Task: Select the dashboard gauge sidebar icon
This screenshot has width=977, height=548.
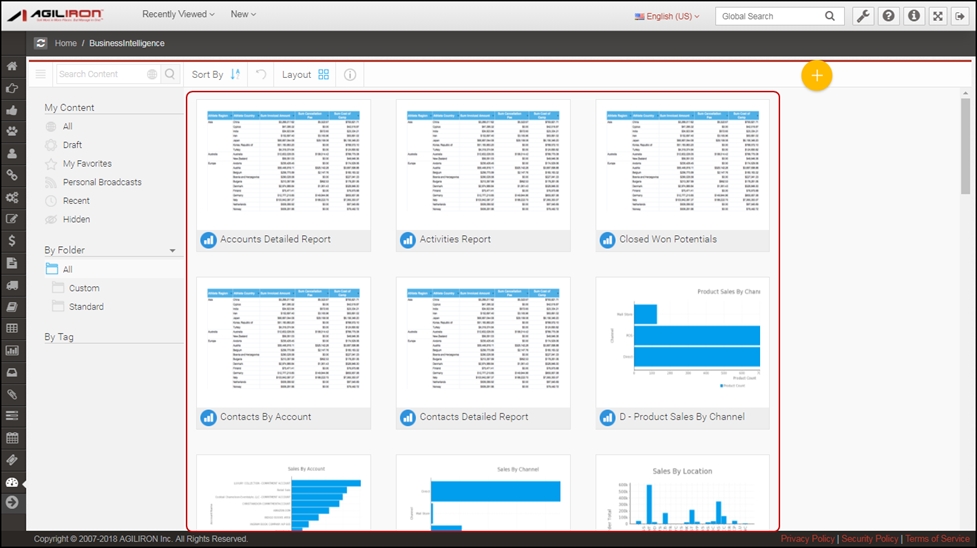Action: pos(12,482)
